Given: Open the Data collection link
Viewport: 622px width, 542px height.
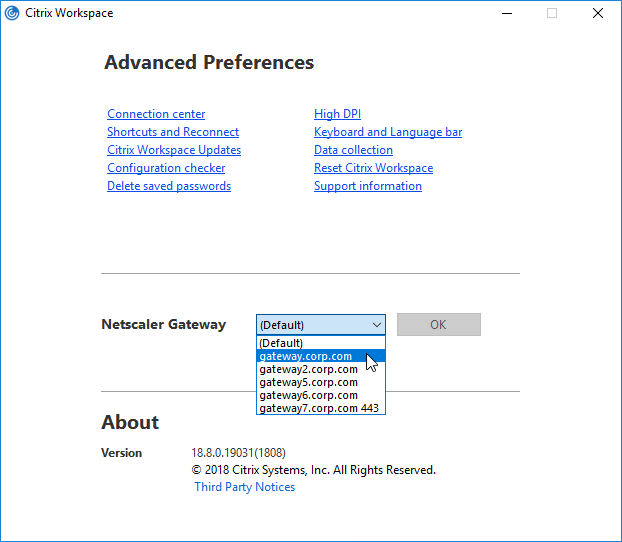Looking at the screenshot, I should [353, 150].
